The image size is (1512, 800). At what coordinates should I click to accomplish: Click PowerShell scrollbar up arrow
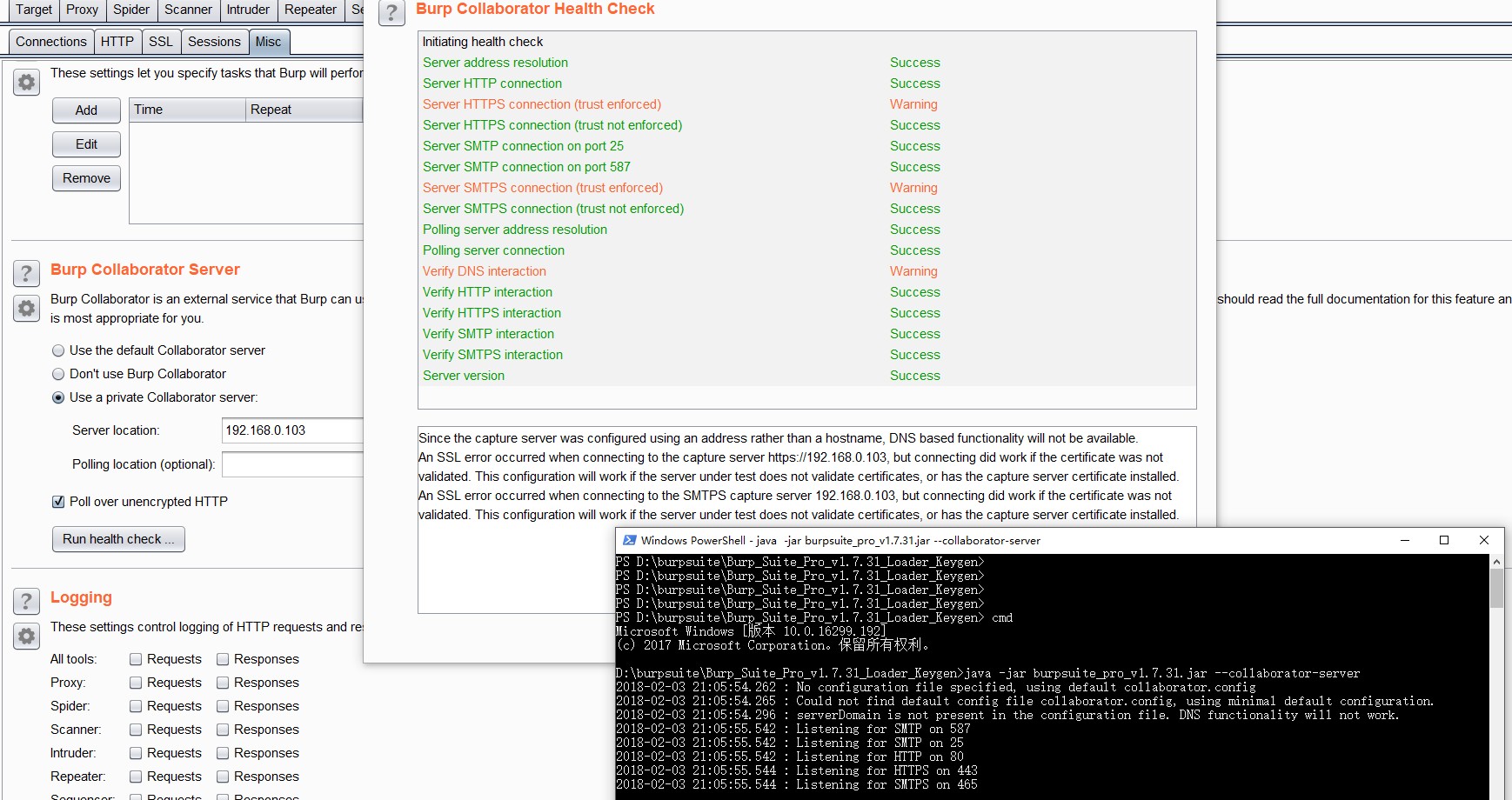point(1496,562)
